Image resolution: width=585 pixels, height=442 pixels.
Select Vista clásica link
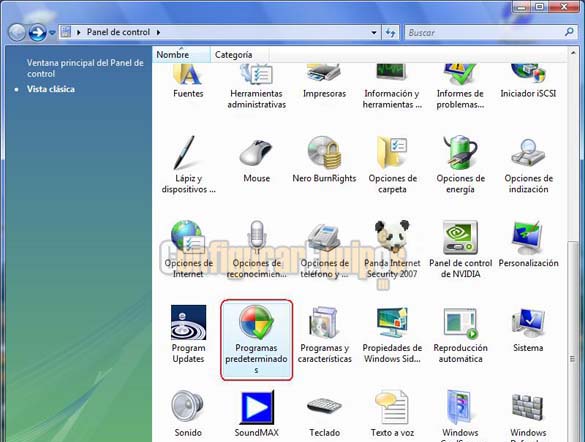51,89
